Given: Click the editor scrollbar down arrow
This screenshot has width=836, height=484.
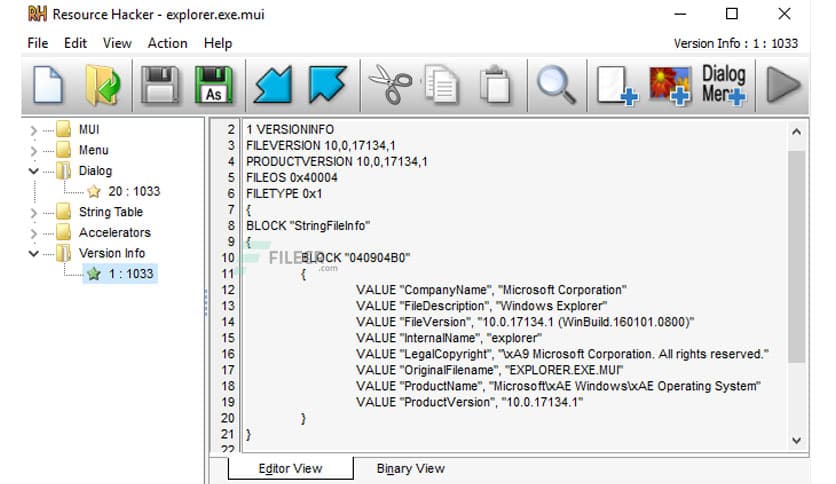Looking at the screenshot, I should click(796, 440).
